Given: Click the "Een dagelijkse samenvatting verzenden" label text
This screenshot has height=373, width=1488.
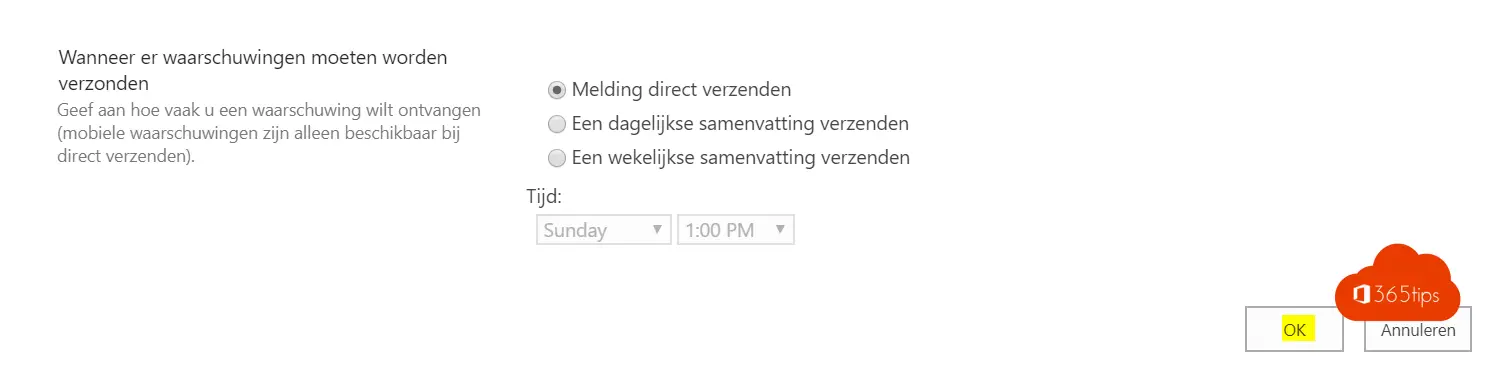Looking at the screenshot, I should 740,124.
